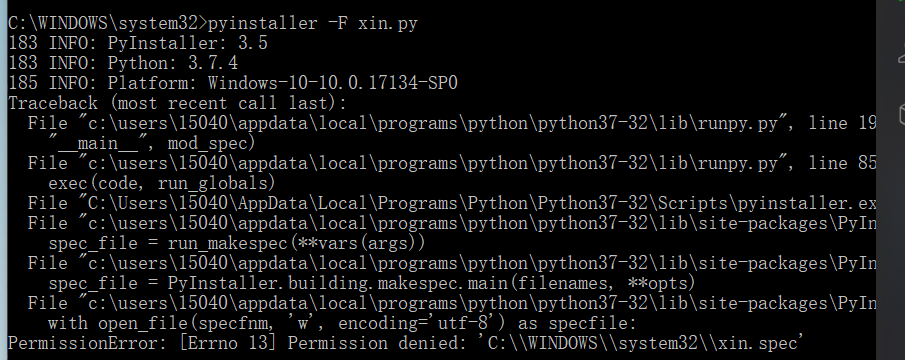905x360 pixels.
Task: Click the Scripts\pyinstaller.exe file path line
Action: coord(452,203)
